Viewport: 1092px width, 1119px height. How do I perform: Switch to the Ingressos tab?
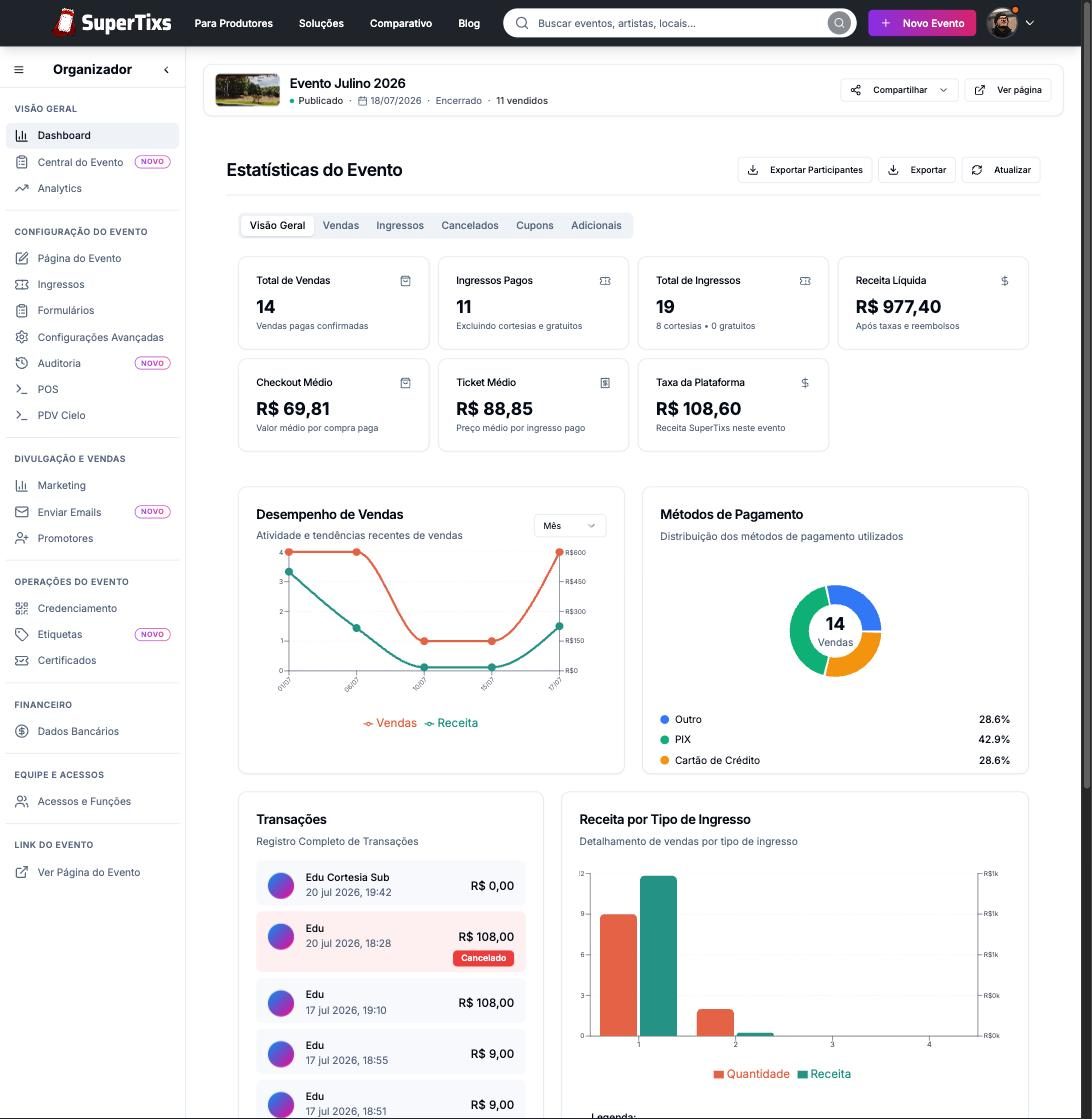point(400,226)
